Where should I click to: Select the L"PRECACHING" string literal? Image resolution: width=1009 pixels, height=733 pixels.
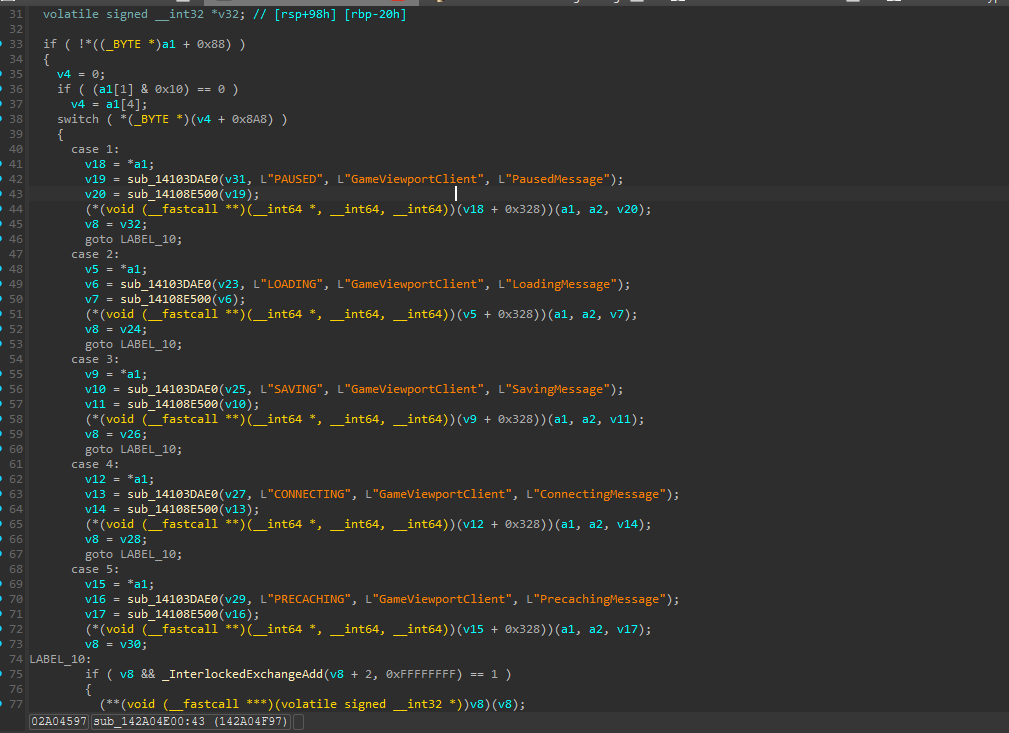coord(305,599)
